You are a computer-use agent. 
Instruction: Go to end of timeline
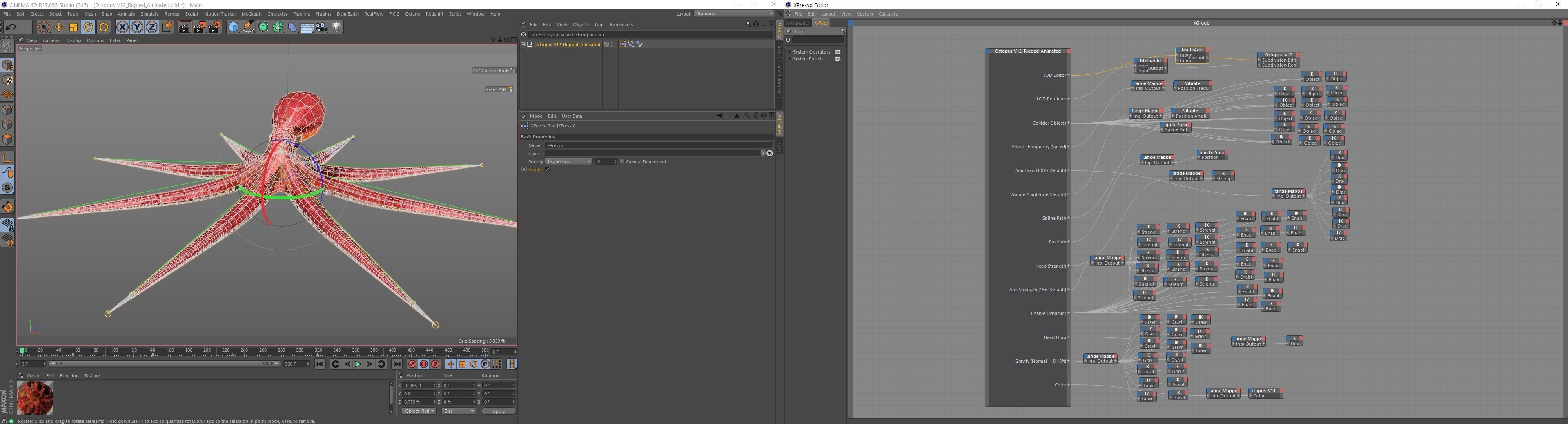click(x=397, y=364)
